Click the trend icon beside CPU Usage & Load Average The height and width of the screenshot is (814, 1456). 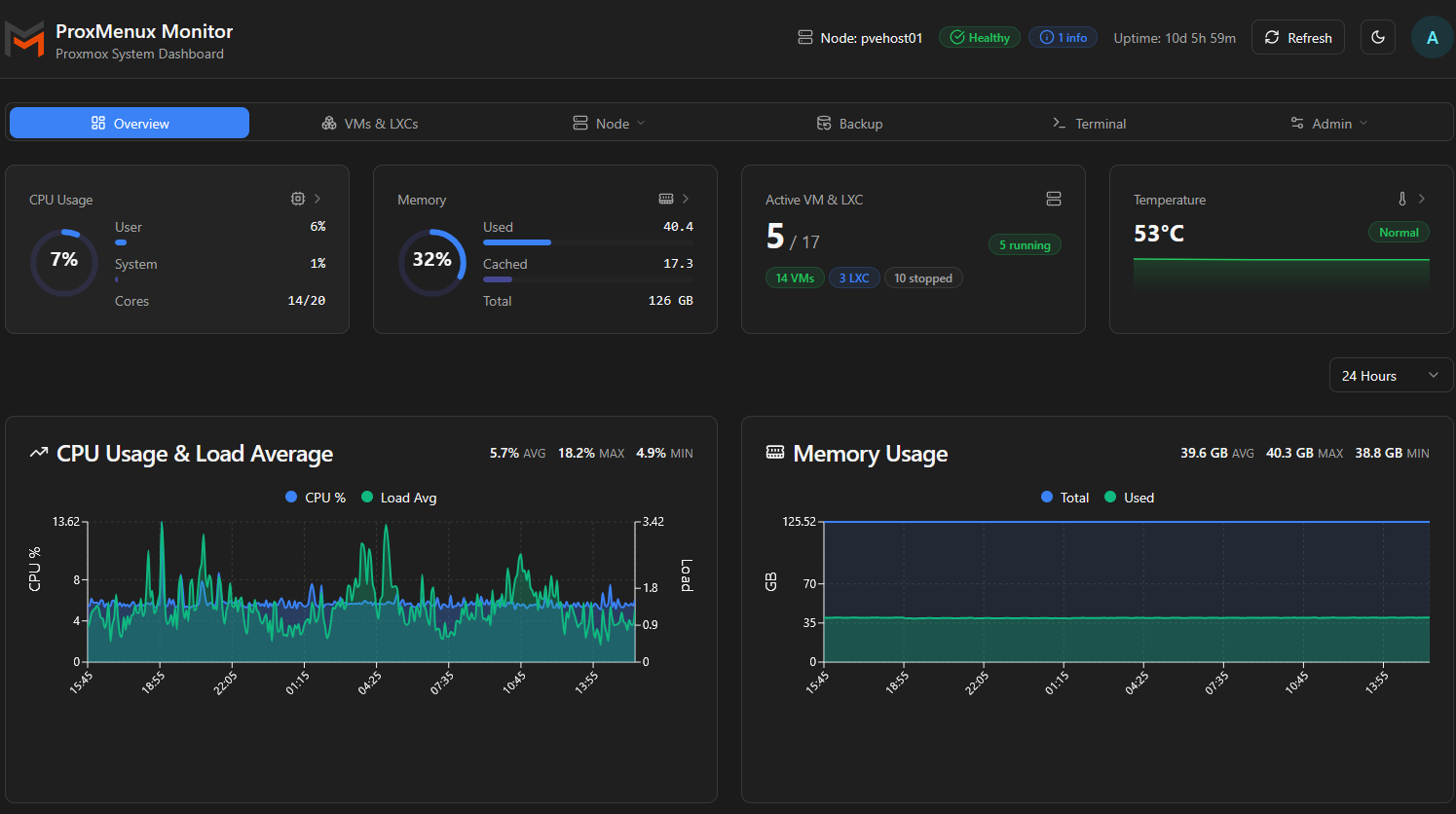tap(39, 453)
